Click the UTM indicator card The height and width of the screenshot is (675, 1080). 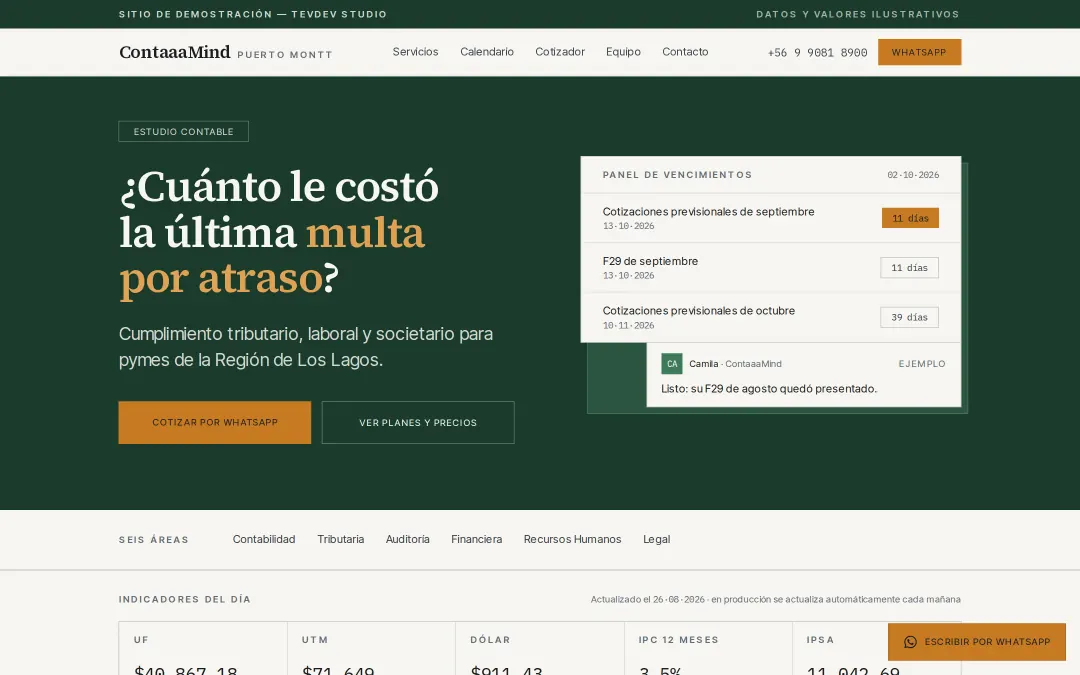371,648
